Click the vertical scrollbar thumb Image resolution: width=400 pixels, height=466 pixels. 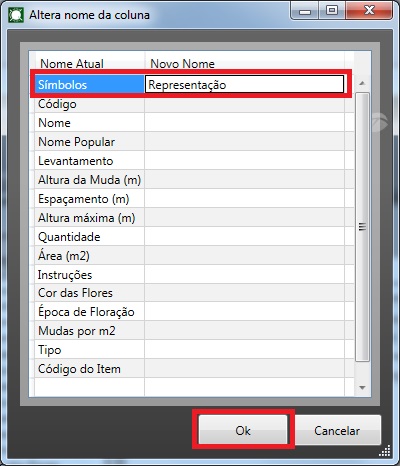(x=362, y=227)
